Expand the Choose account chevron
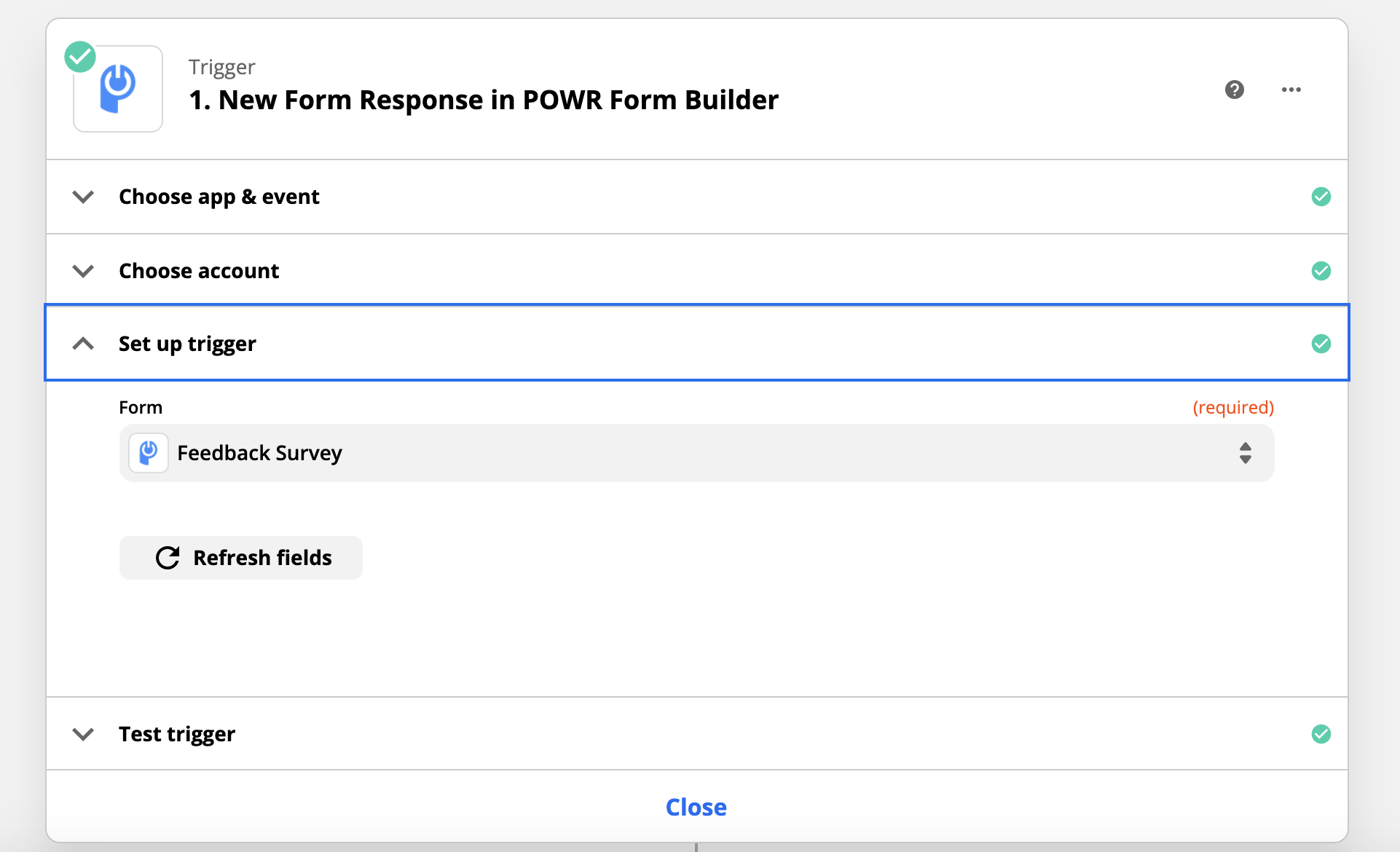1400x852 pixels. 84,271
